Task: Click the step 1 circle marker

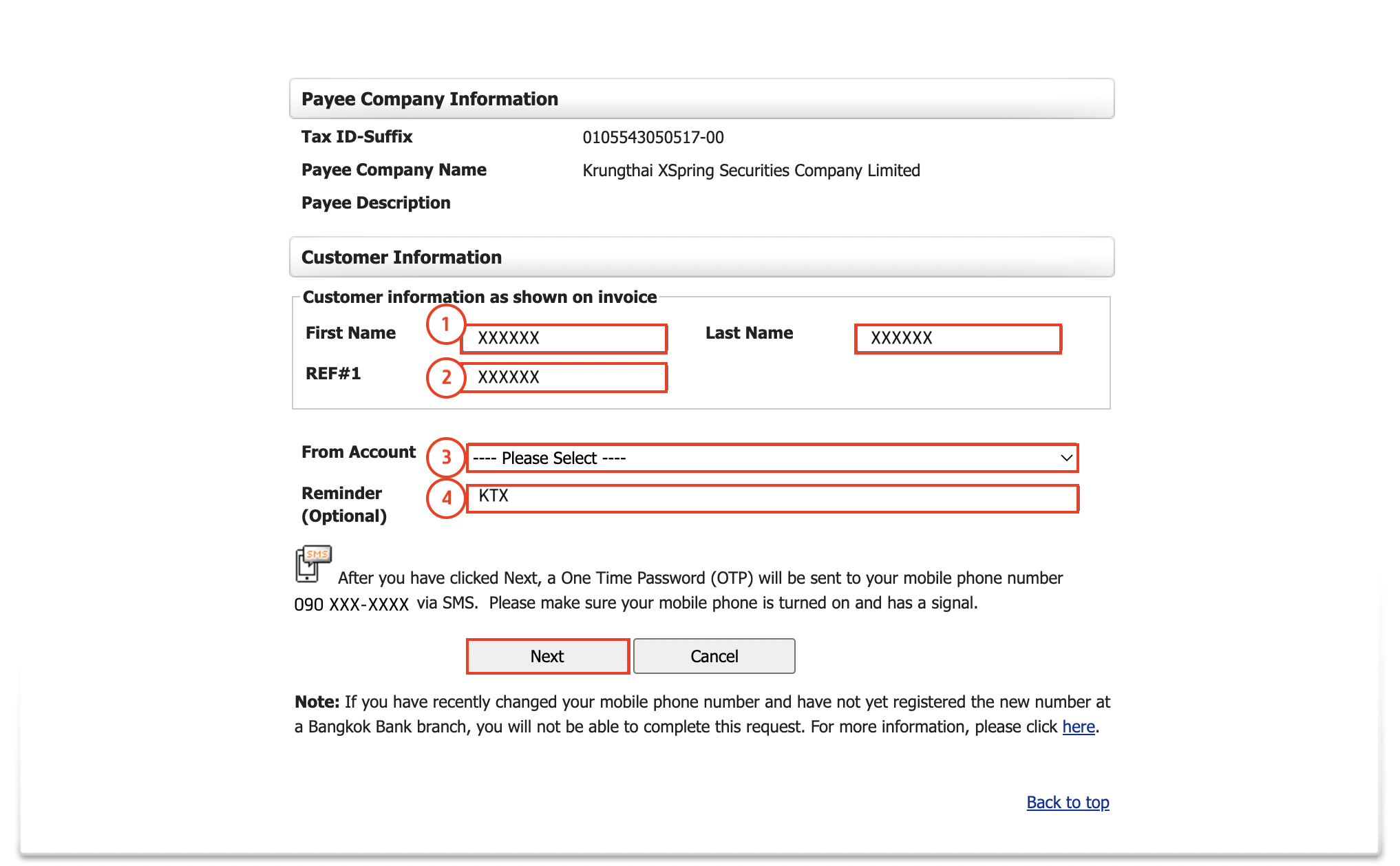Action: [x=446, y=324]
